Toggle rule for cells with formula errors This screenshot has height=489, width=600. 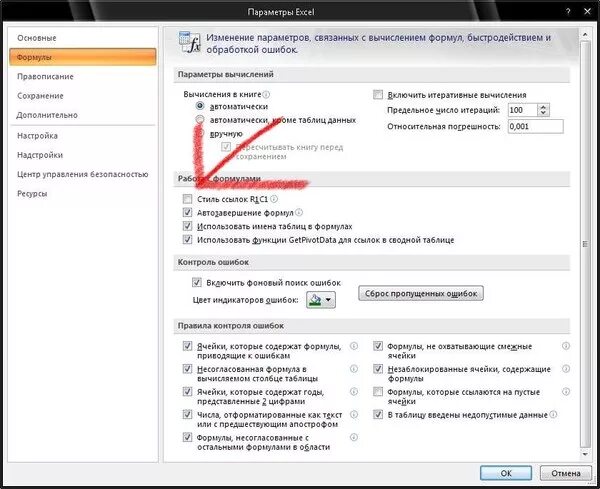(187, 346)
